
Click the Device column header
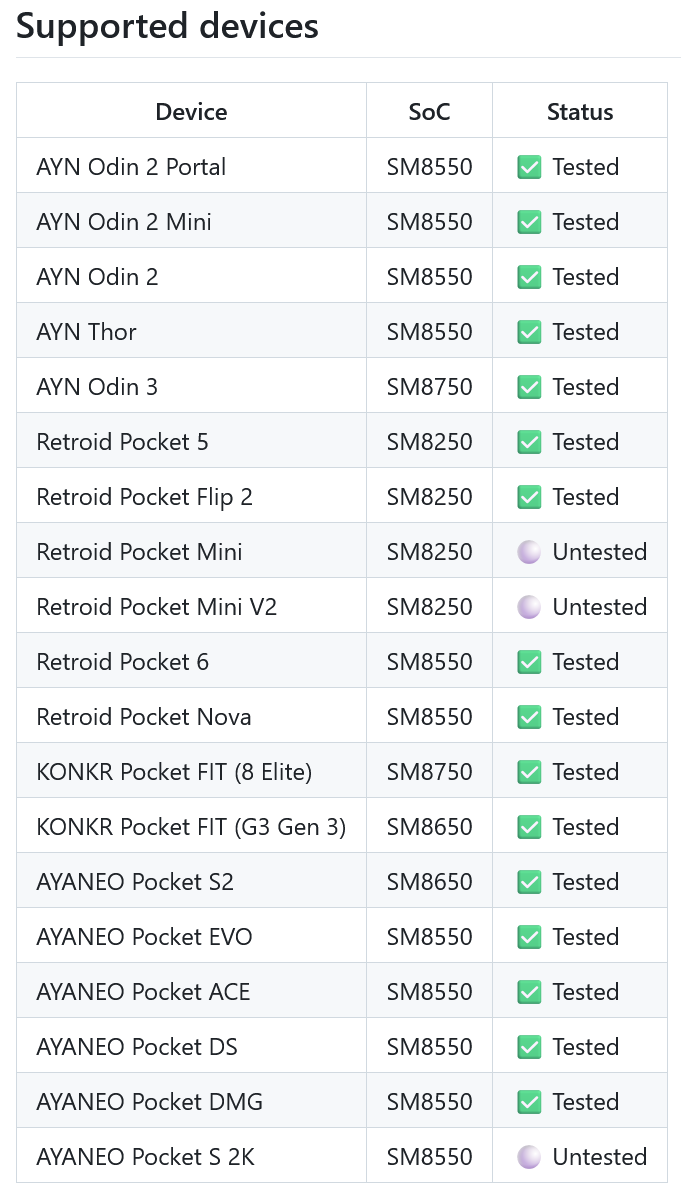pyautogui.click(x=191, y=112)
